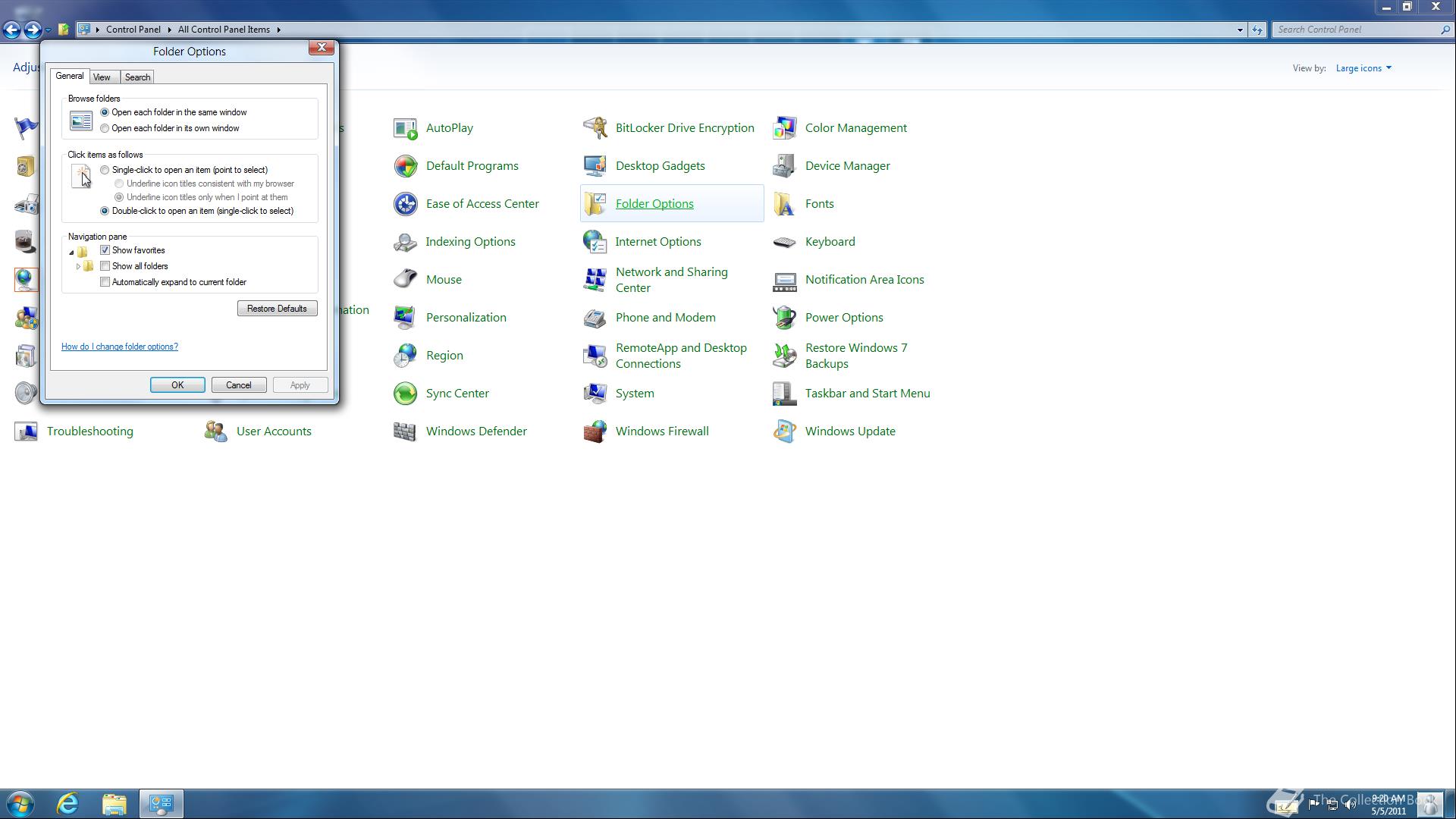
Task: Click the Control Panel breadcrumb
Action: coord(133,30)
